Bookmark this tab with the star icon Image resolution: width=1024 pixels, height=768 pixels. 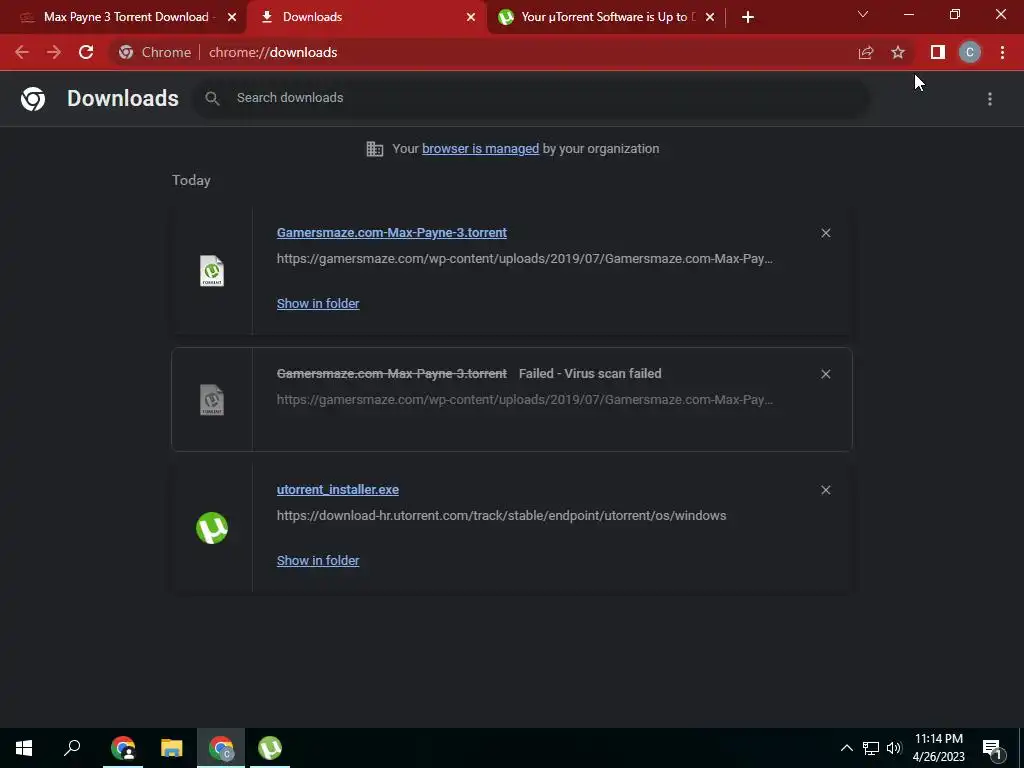click(x=898, y=52)
